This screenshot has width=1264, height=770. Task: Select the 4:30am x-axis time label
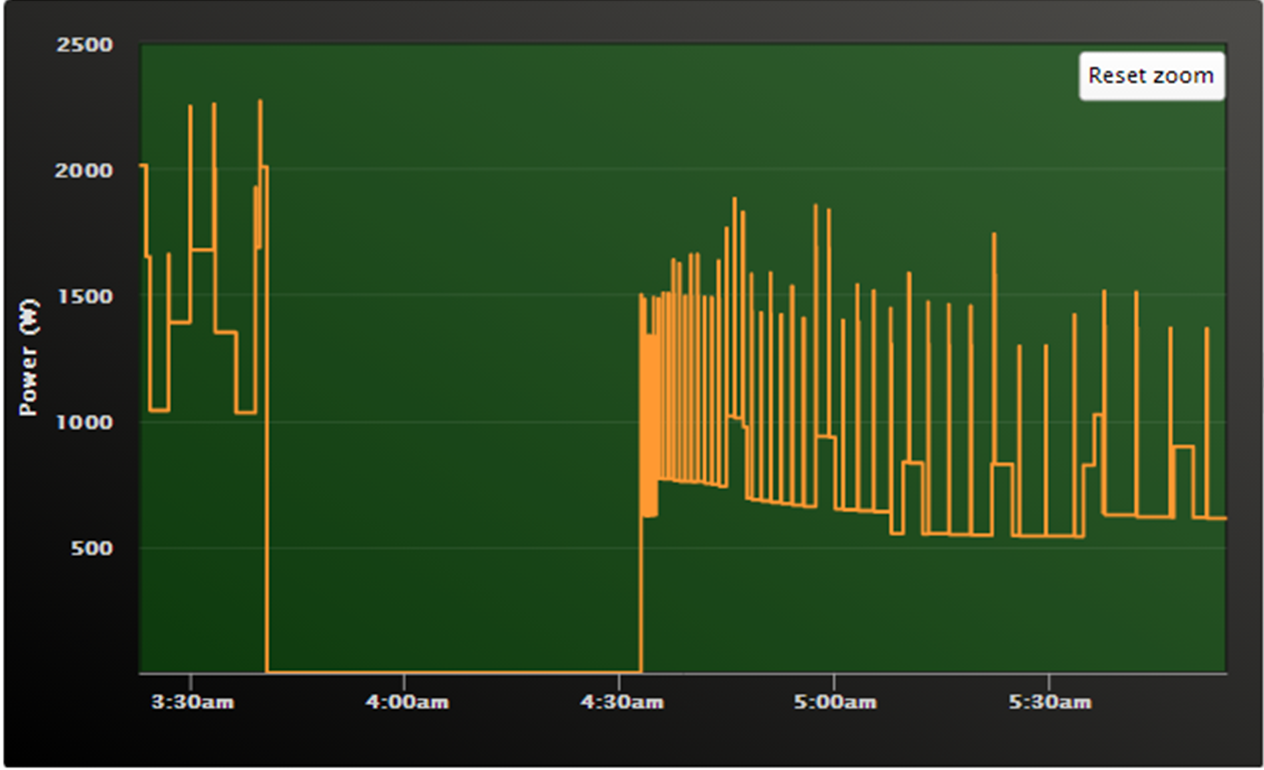(x=621, y=701)
